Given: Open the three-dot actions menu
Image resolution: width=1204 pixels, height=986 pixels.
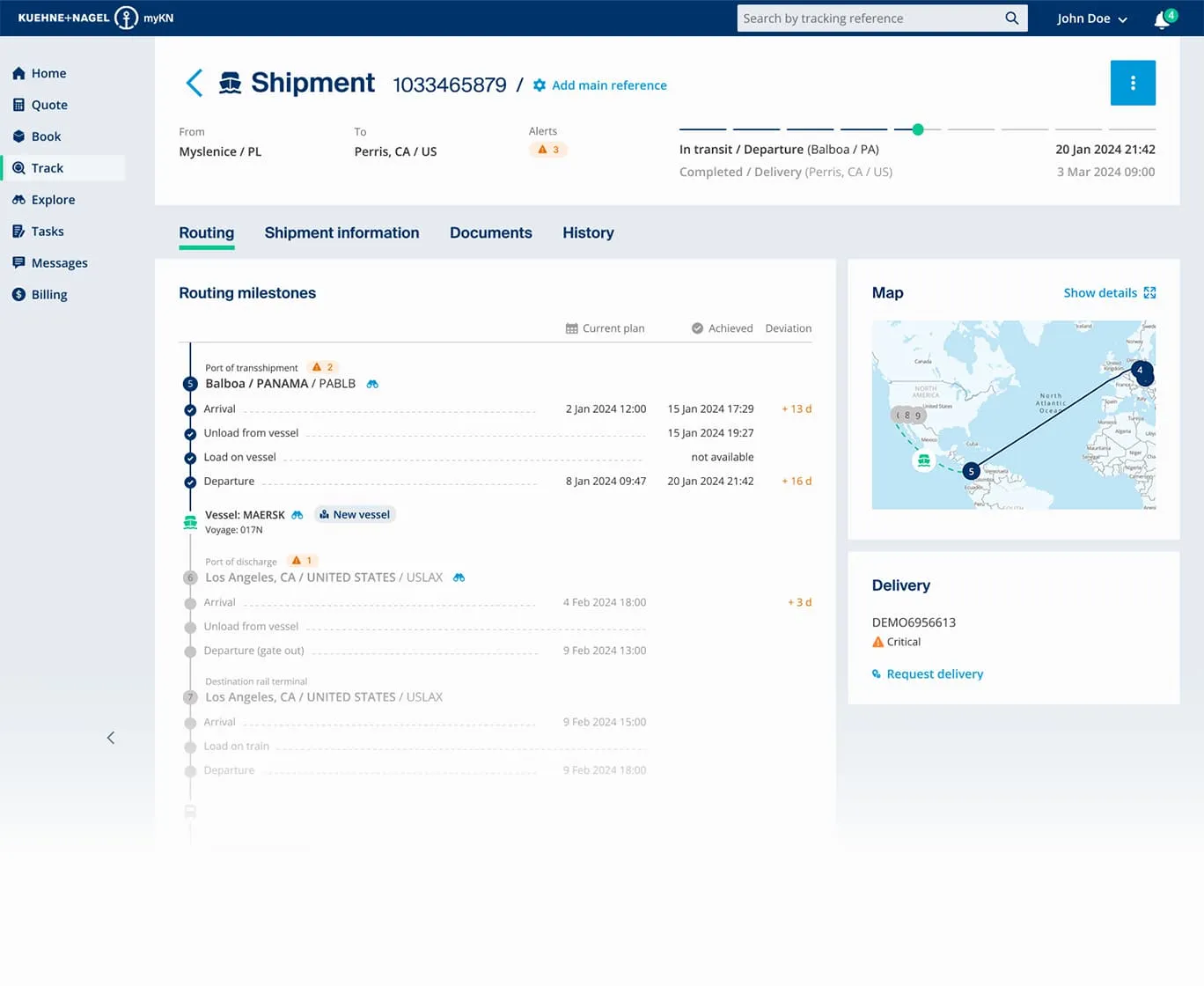Looking at the screenshot, I should tap(1133, 82).
